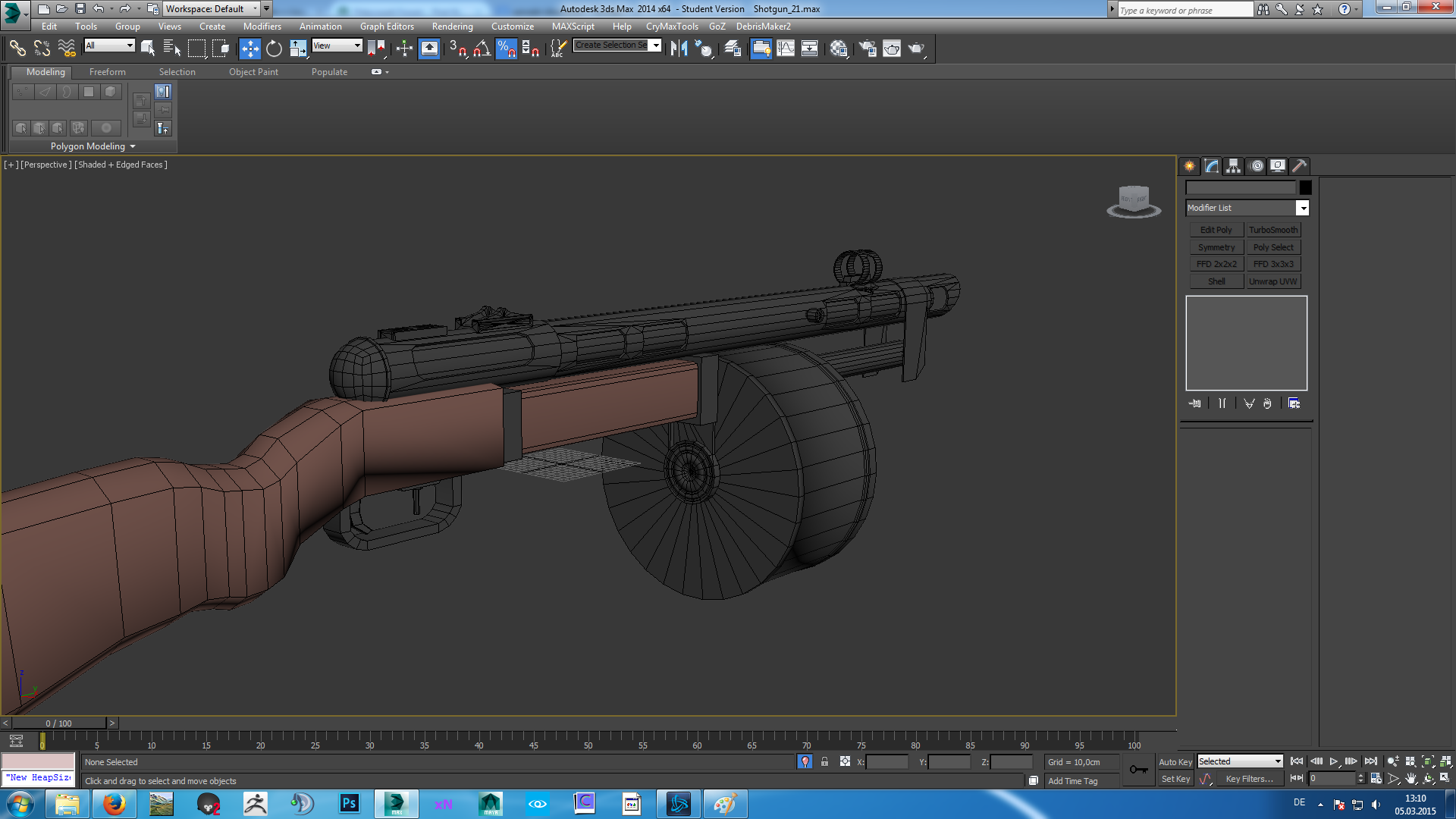Open the Material Editor

coord(839,49)
